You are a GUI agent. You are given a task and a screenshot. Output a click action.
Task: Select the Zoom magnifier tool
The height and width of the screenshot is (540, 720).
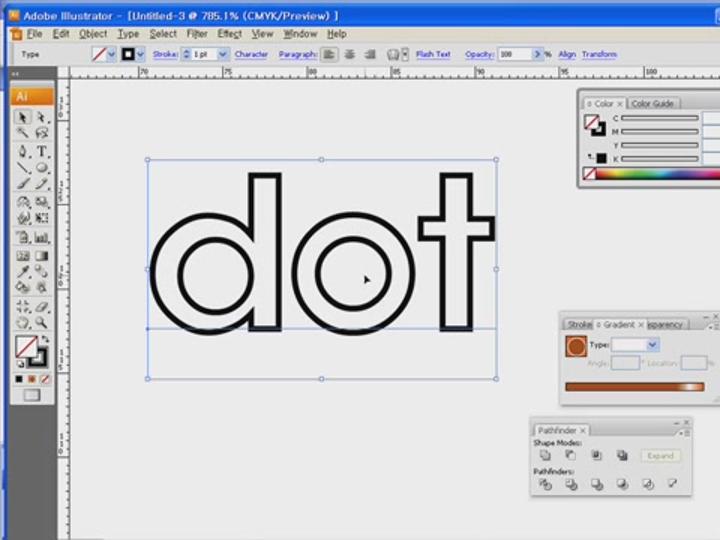coord(41,323)
